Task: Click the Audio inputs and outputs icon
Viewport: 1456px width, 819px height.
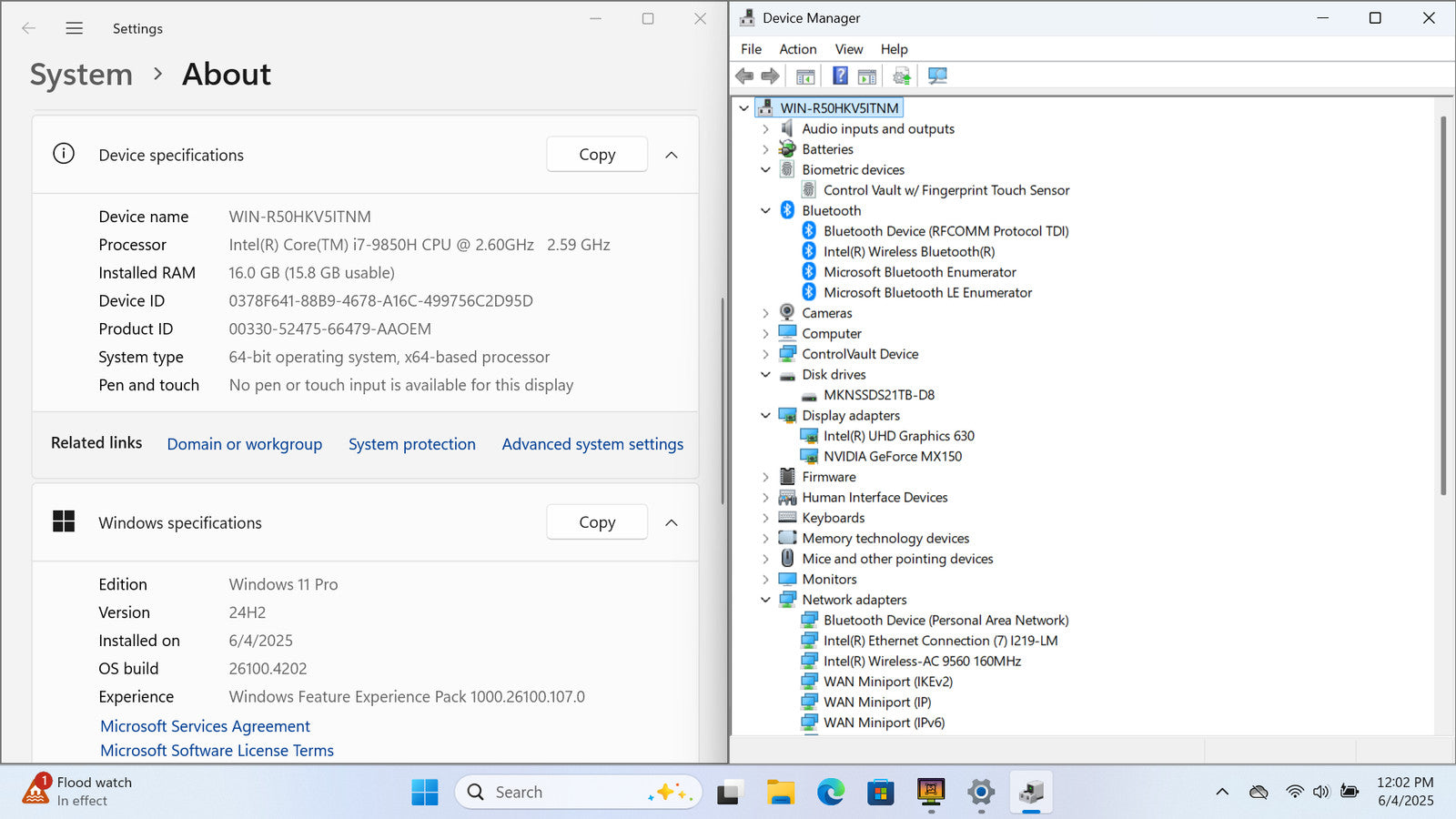Action: coord(787,128)
